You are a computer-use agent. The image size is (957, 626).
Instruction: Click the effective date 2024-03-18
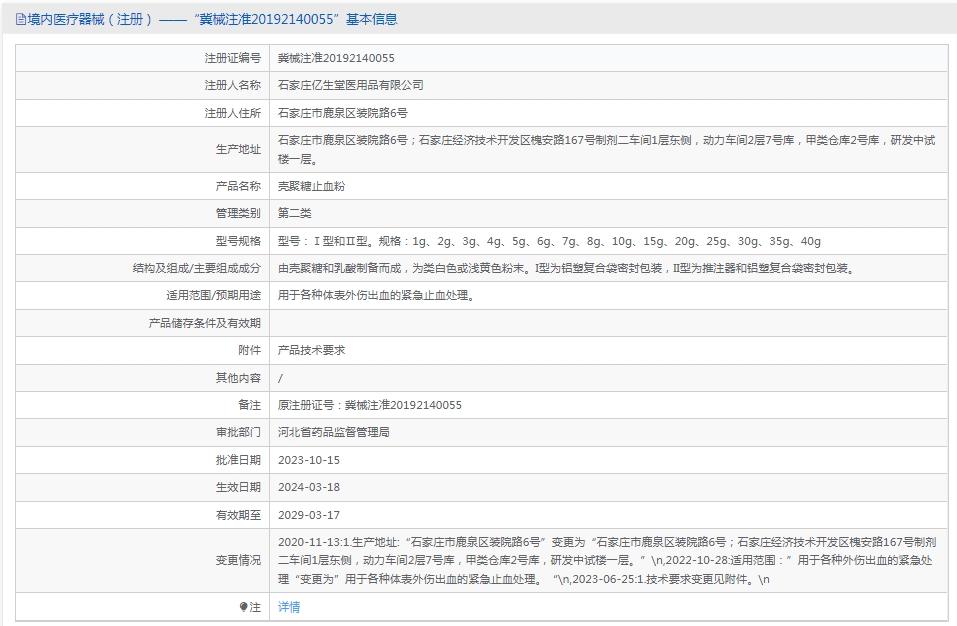click(x=309, y=487)
